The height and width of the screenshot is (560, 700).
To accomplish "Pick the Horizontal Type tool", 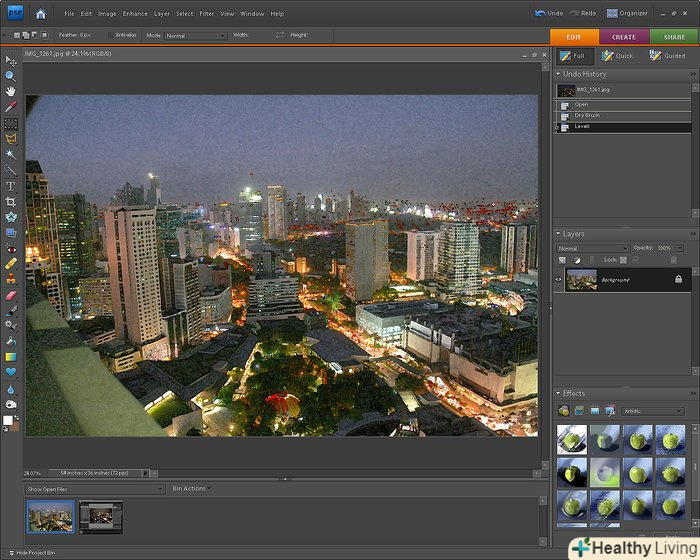I will click(x=11, y=186).
